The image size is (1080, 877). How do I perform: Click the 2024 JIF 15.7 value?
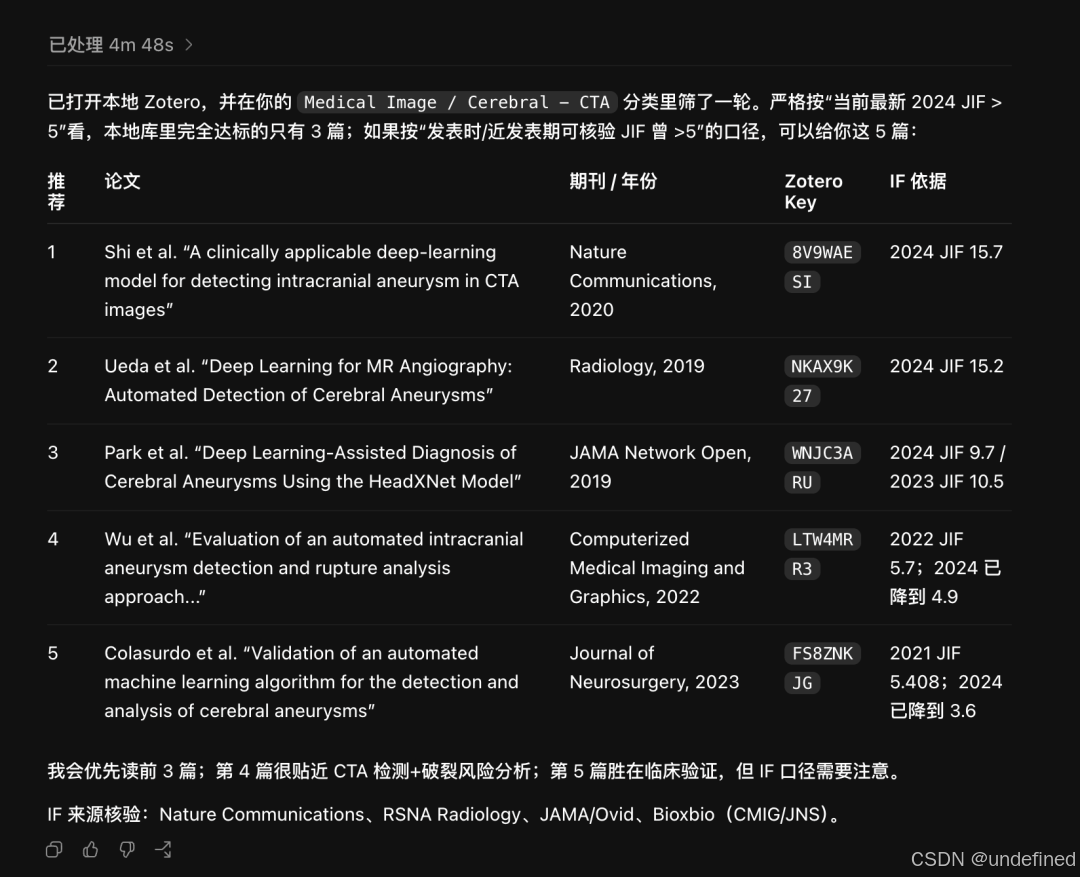tap(946, 252)
